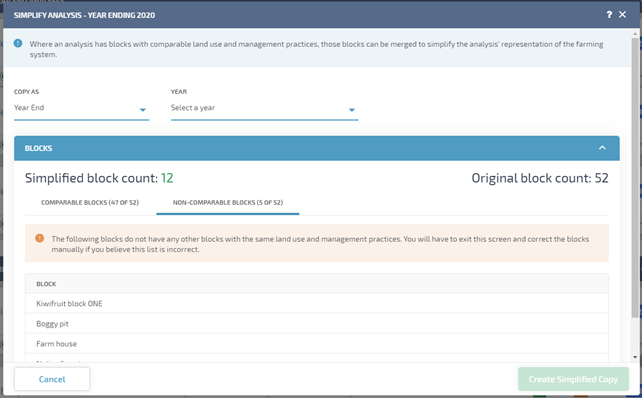Collapse the Blocks section chevron

602,148
